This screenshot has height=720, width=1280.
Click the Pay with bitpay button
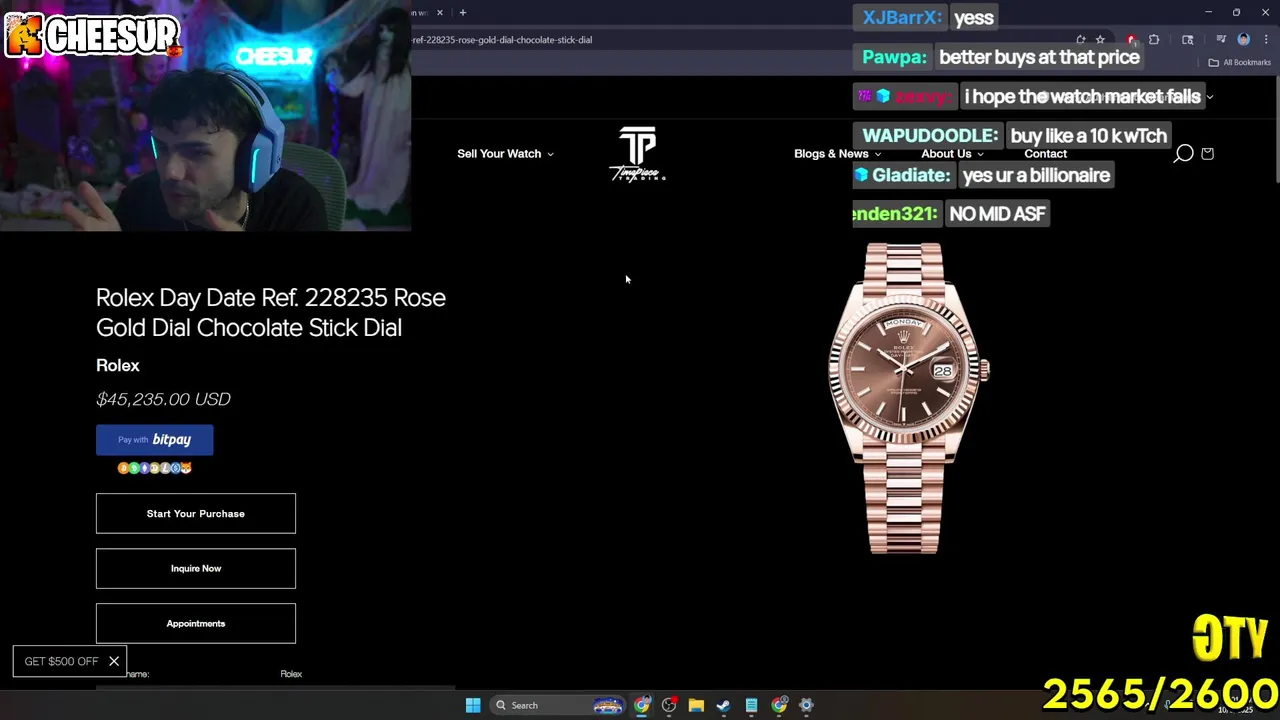click(154, 440)
